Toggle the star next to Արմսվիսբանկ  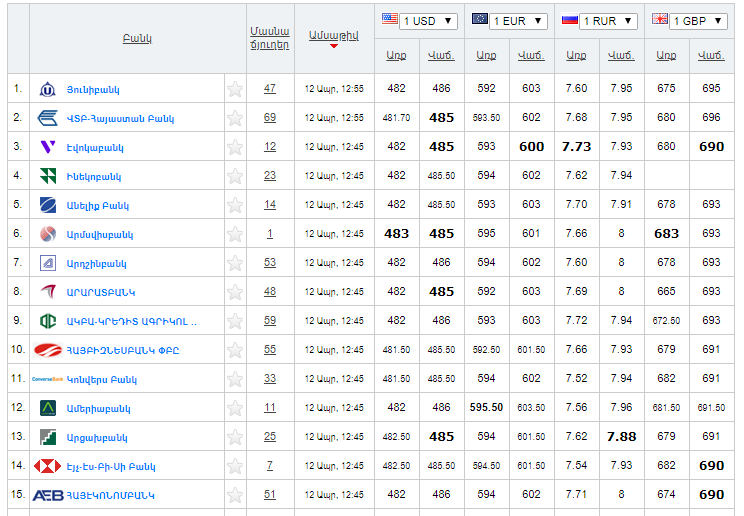(x=235, y=234)
